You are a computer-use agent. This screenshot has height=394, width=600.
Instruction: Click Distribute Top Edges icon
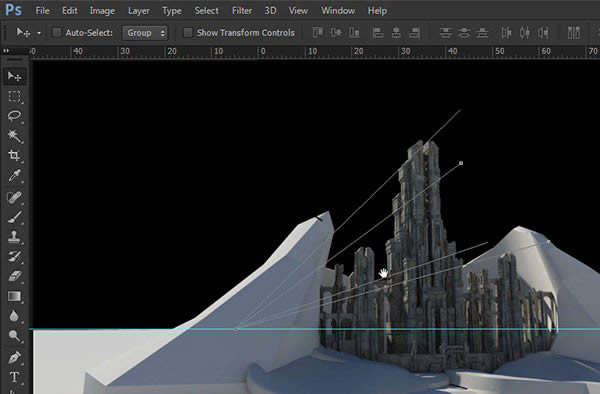[446, 33]
